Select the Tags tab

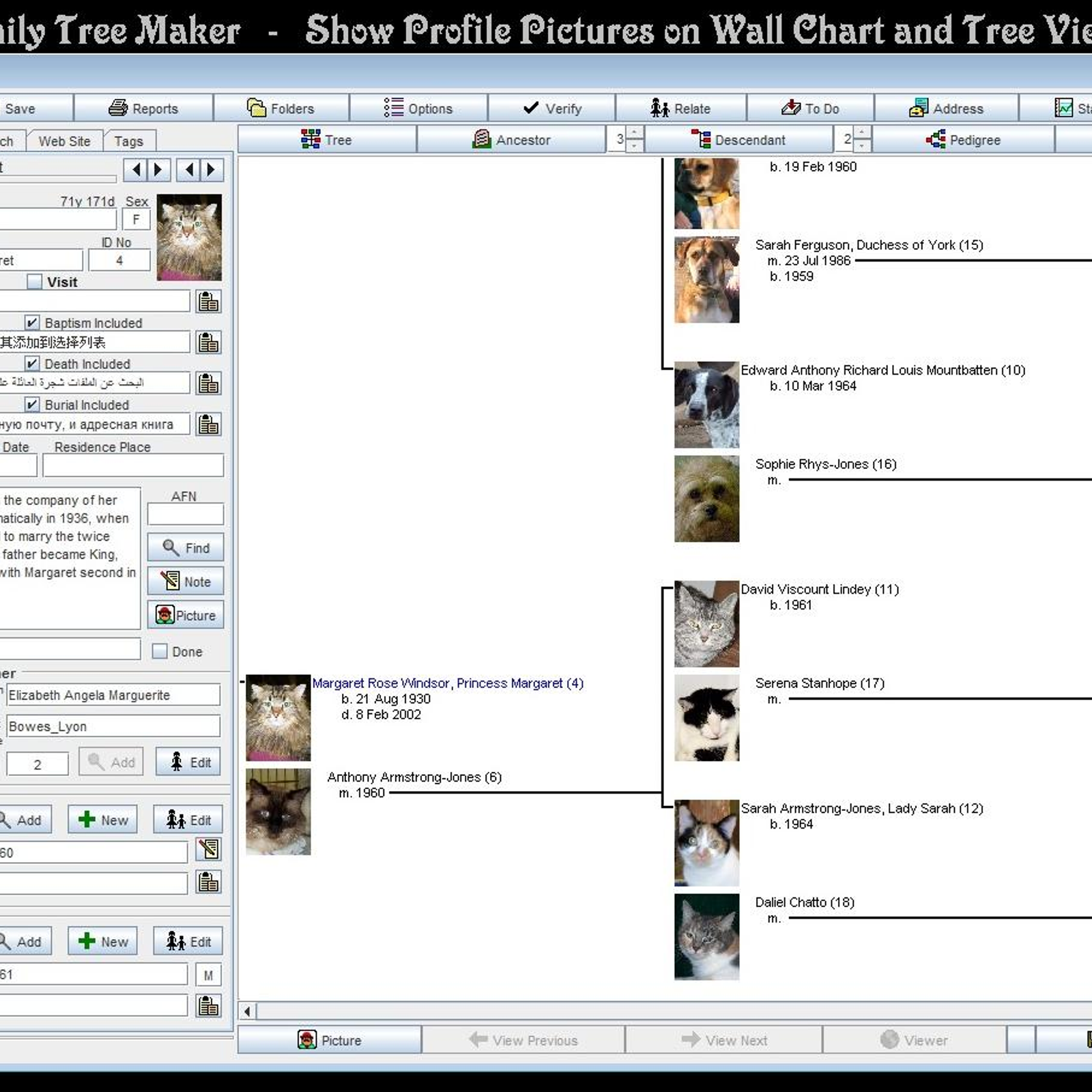(x=128, y=141)
